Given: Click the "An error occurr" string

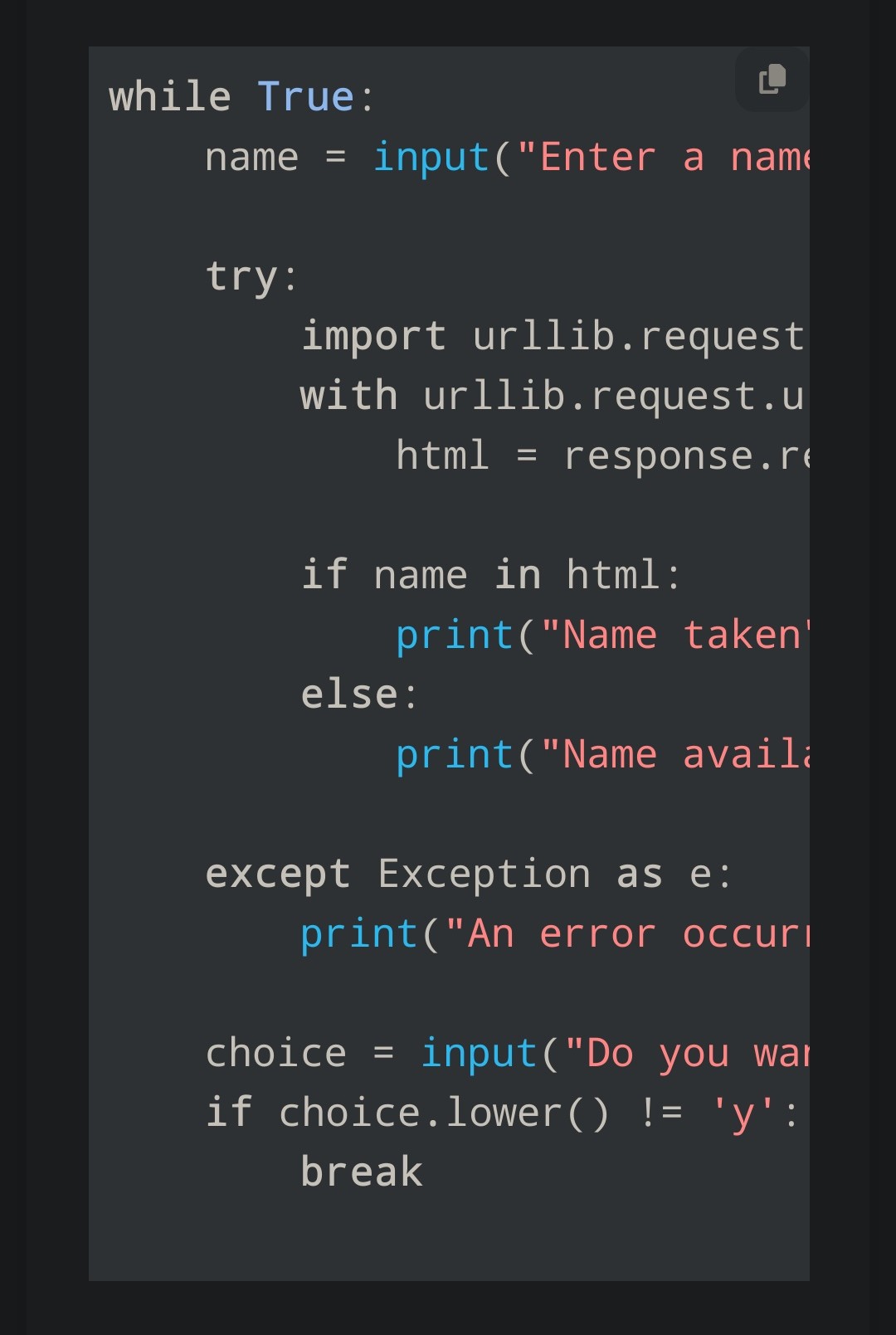Looking at the screenshot, I should [627, 934].
